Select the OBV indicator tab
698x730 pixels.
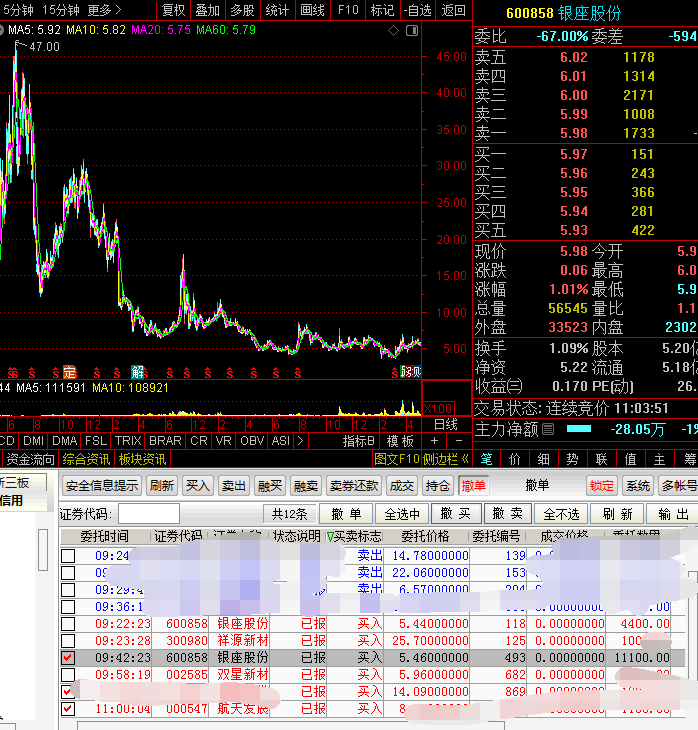[x=252, y=441]
